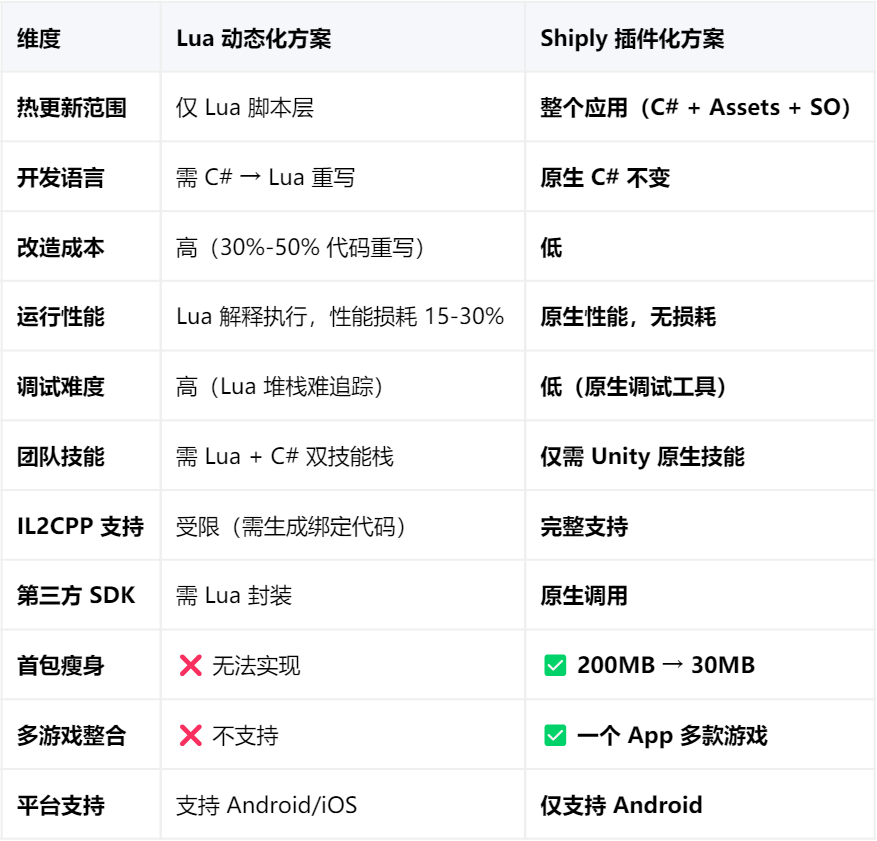877x841 pixels.
Task: Click the IL2CPP 支持 row label
Action: (81, 526)
